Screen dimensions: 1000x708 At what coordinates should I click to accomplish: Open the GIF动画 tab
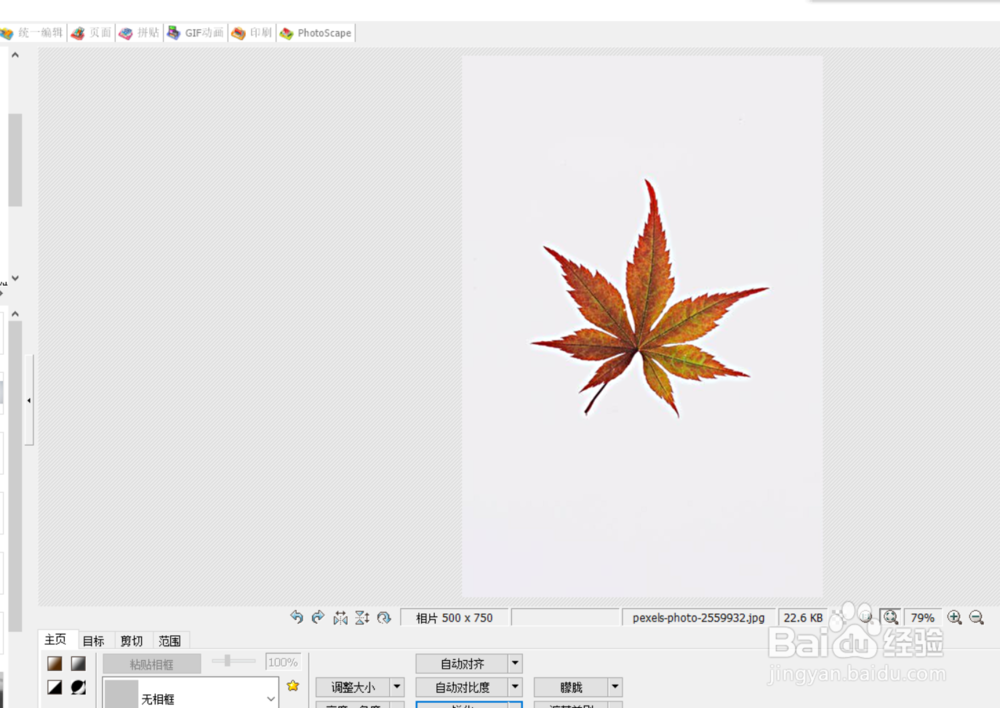[x=195, y=33]
